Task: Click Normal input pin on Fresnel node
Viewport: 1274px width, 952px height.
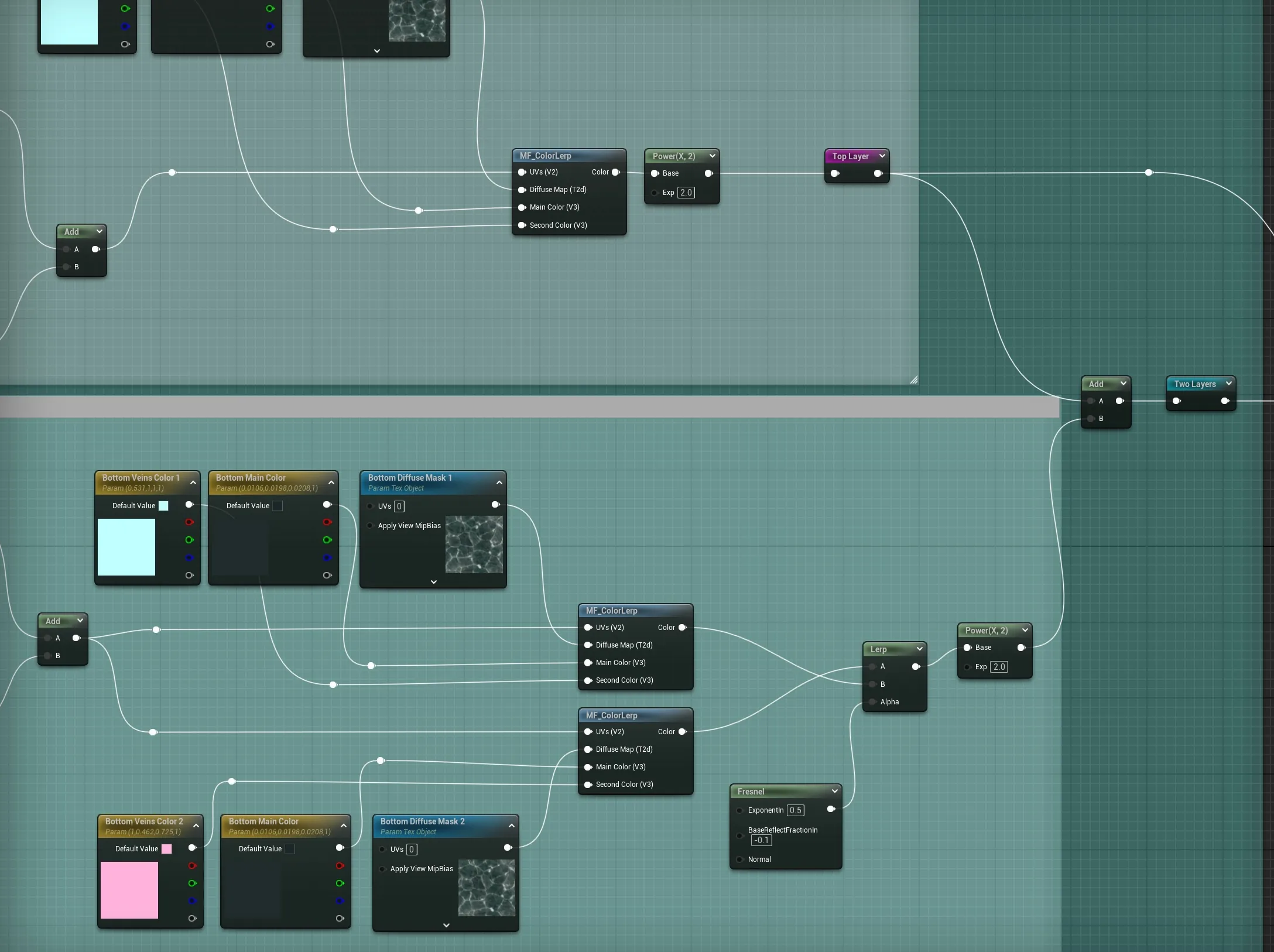Action: click(739, 859)
